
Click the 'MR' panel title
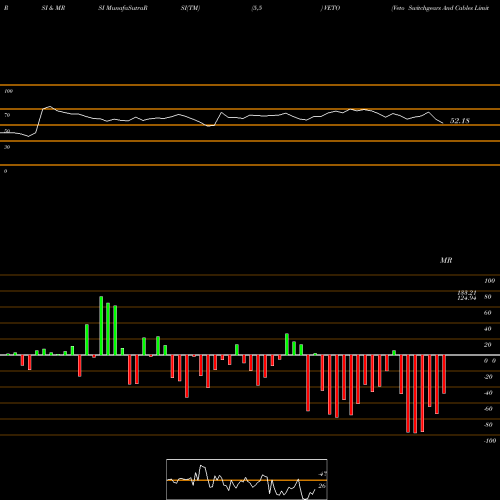pos(446,260)
